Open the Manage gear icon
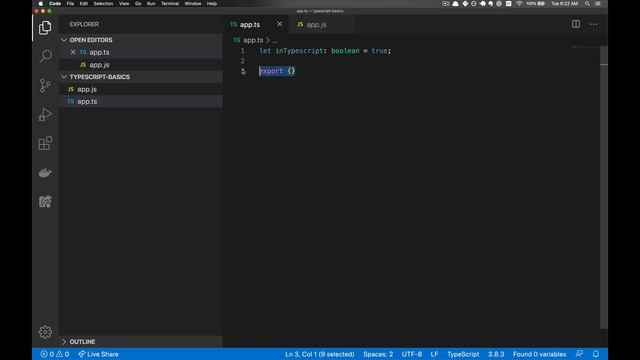Viewport: 640px width, 360px height. (x=45, y=332)
